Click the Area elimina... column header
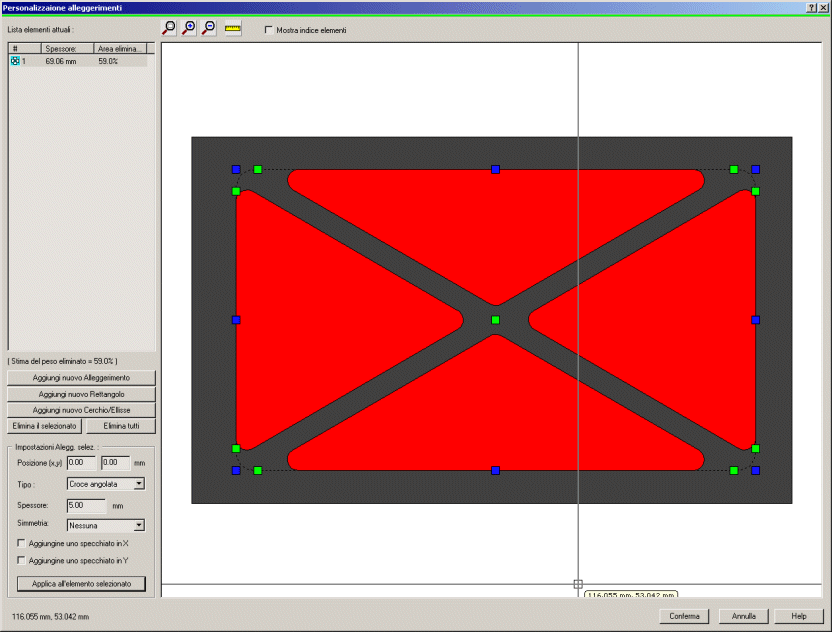 tap(120, 48)
